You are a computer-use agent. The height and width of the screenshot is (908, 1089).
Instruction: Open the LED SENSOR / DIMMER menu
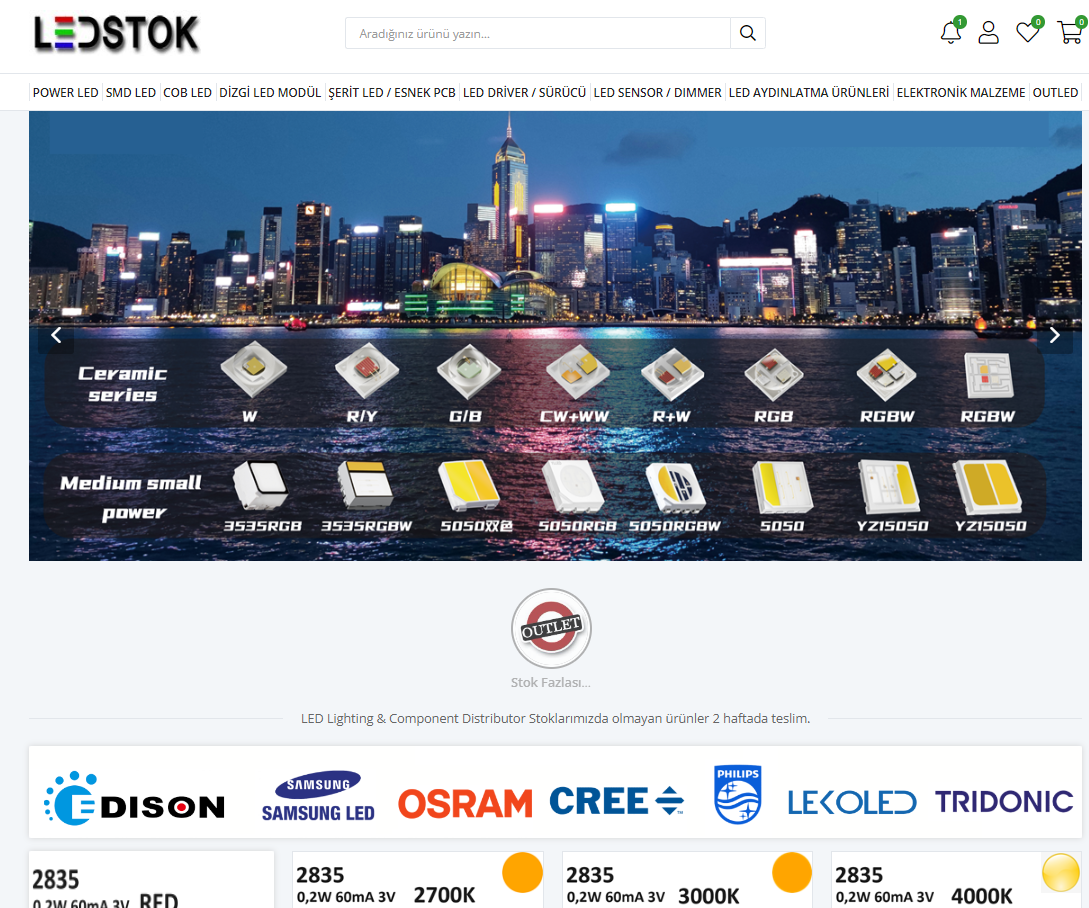(658, 92)
